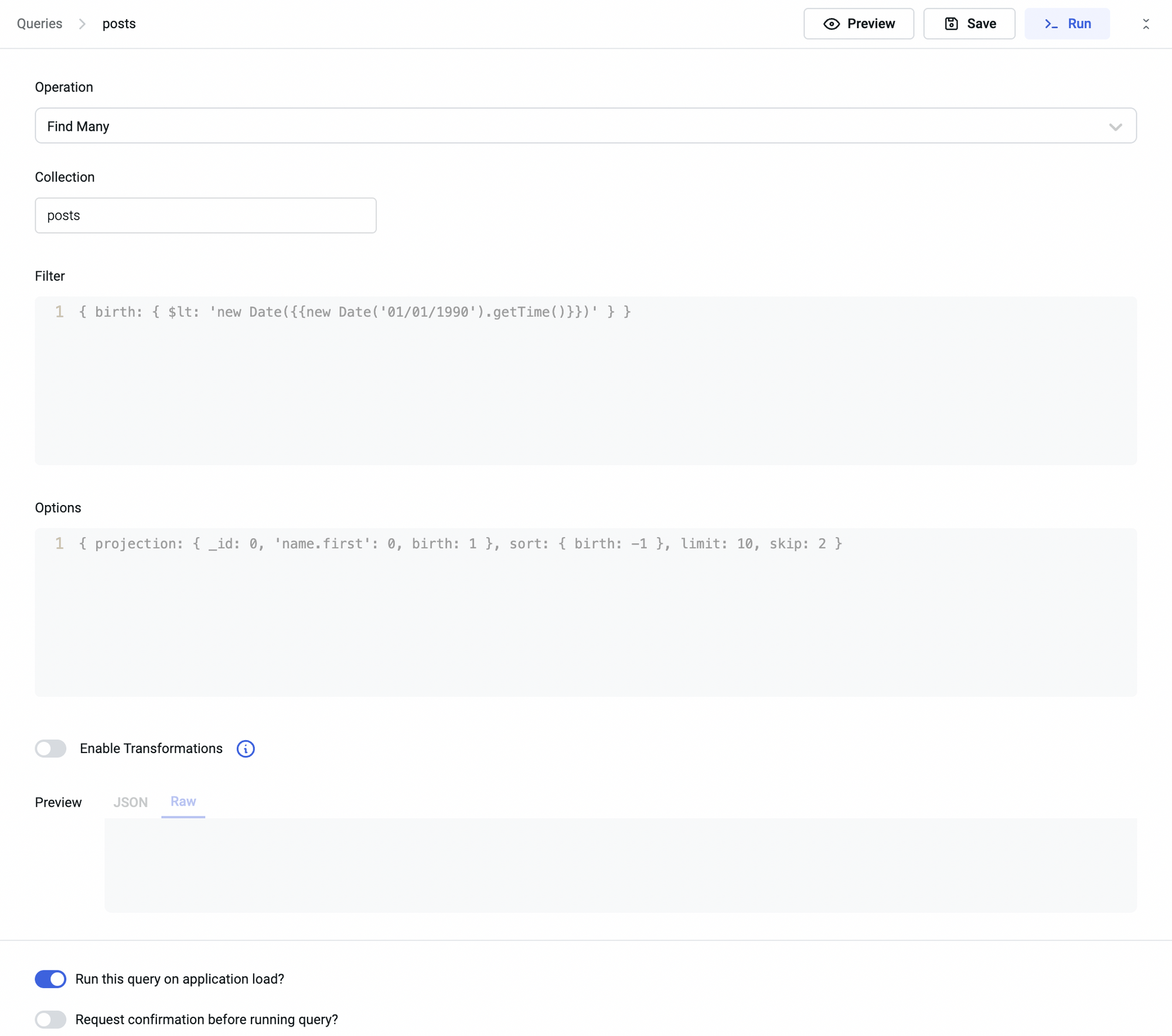Go back to Queries breadcrumb link
1172x1036 pixels.
(x=40, y=24)
